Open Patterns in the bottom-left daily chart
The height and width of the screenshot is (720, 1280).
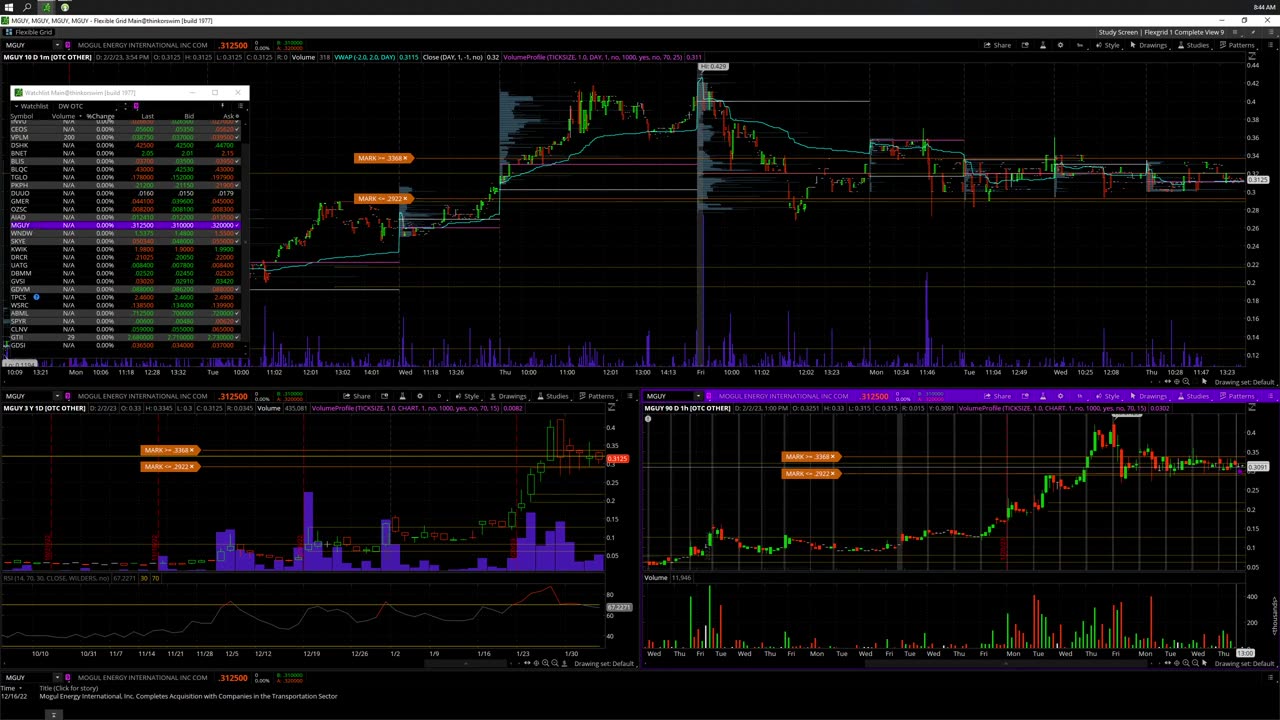pos(595,396)
